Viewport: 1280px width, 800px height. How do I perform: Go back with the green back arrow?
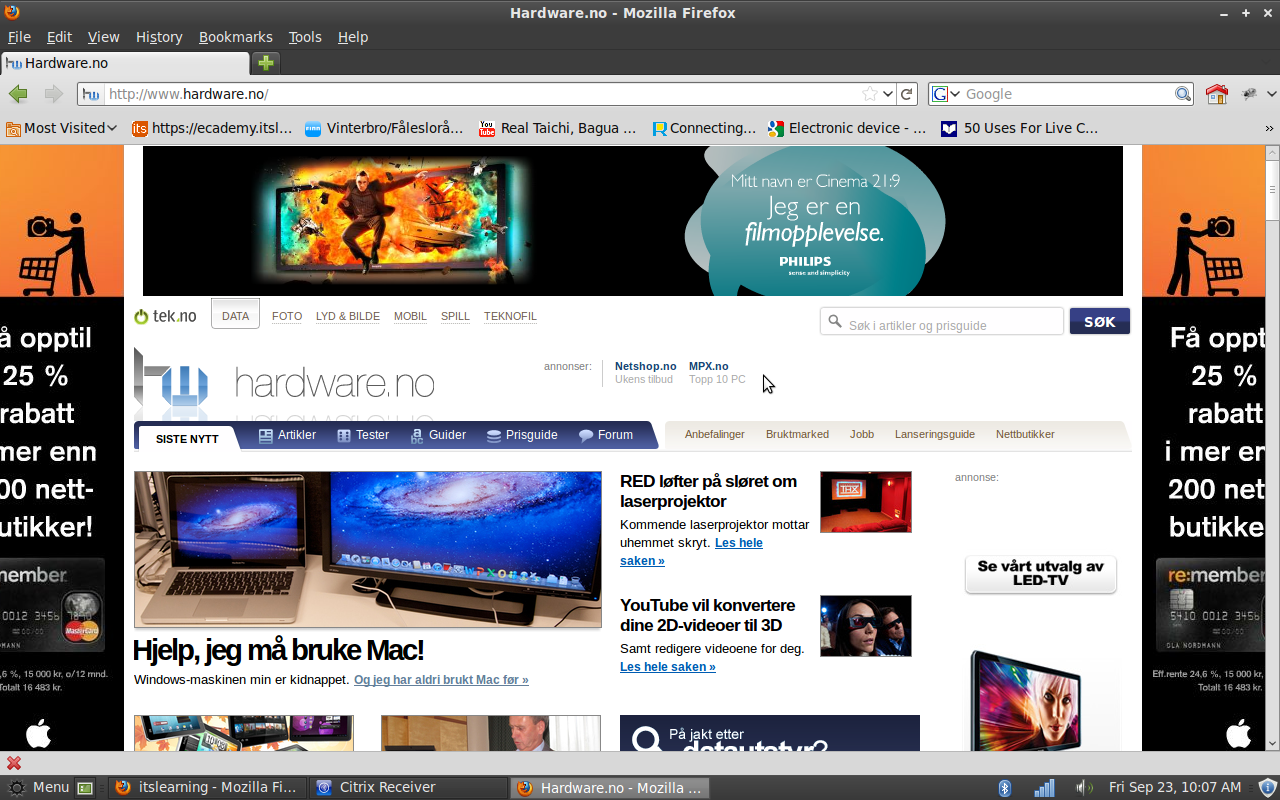coord(18,94)
